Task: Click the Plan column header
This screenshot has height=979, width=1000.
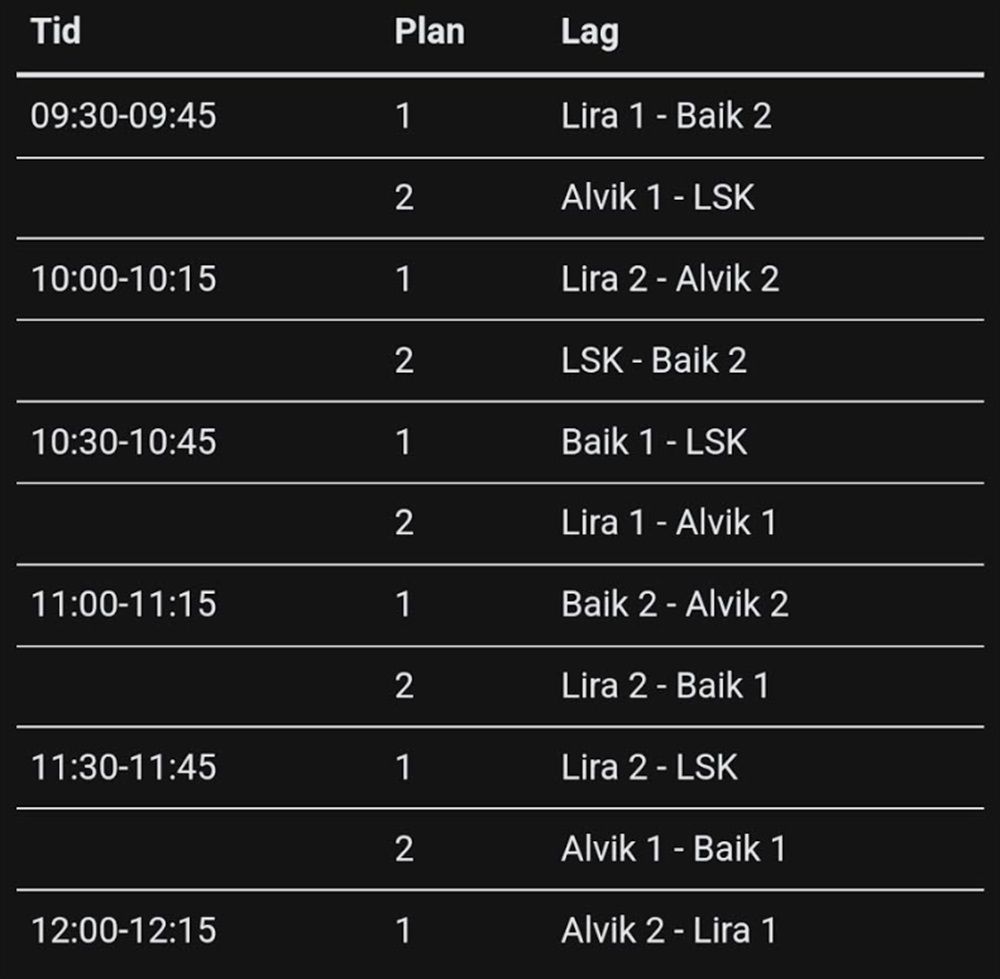Action: click(429, 31)
